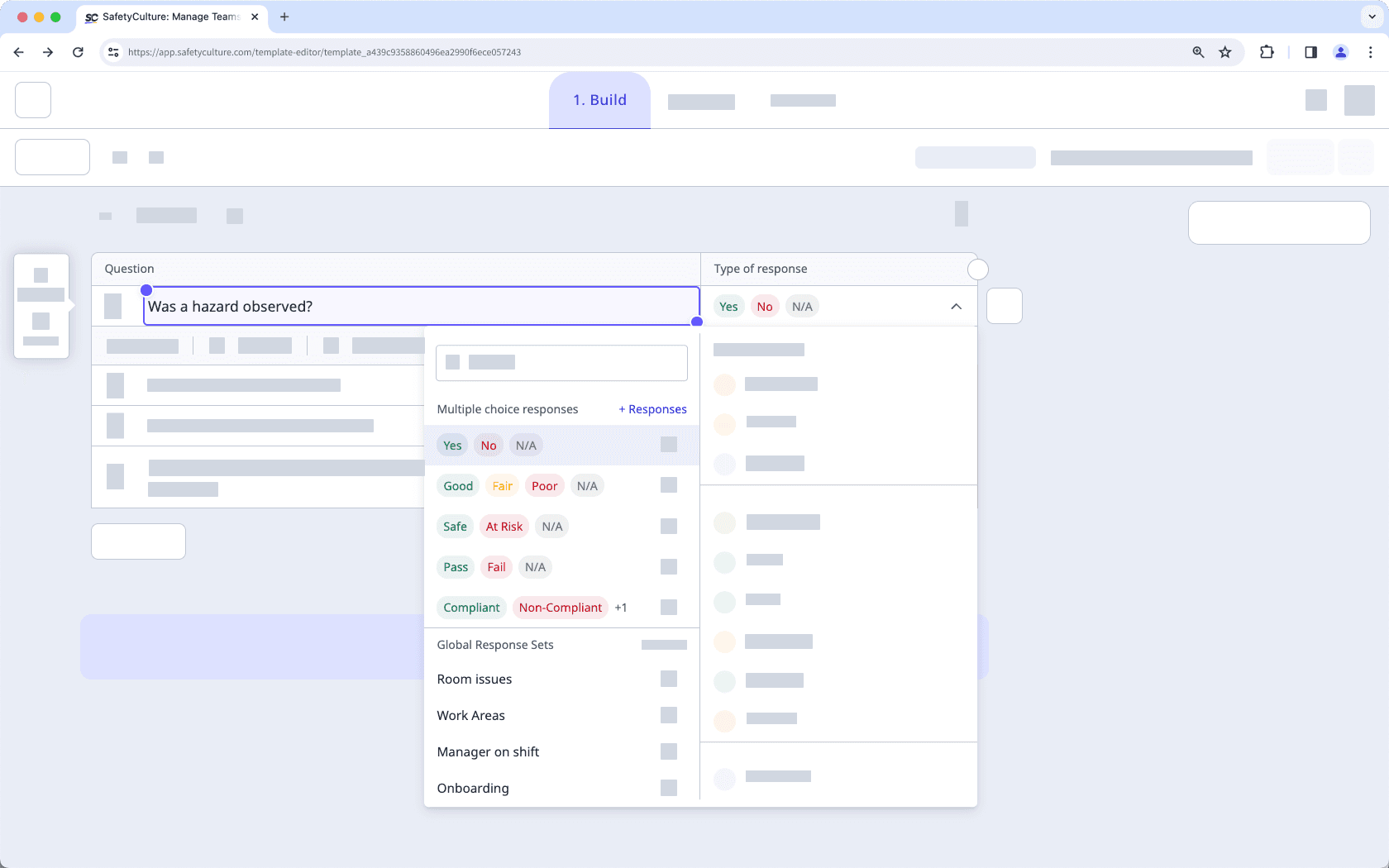Open Chrome's three-dot options menu
The image size is (1389, 868).
pos(1370,51)
